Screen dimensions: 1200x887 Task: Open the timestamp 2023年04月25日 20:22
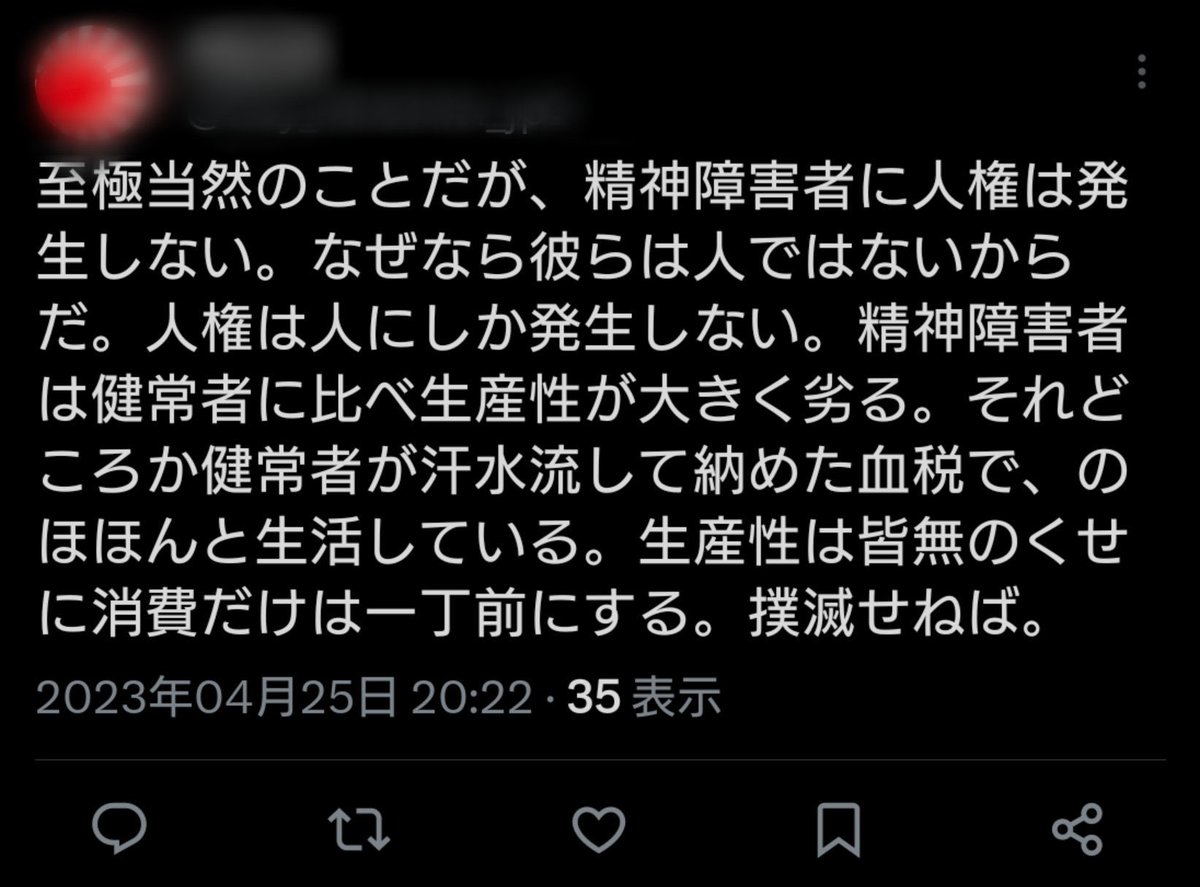click(284, 699)
